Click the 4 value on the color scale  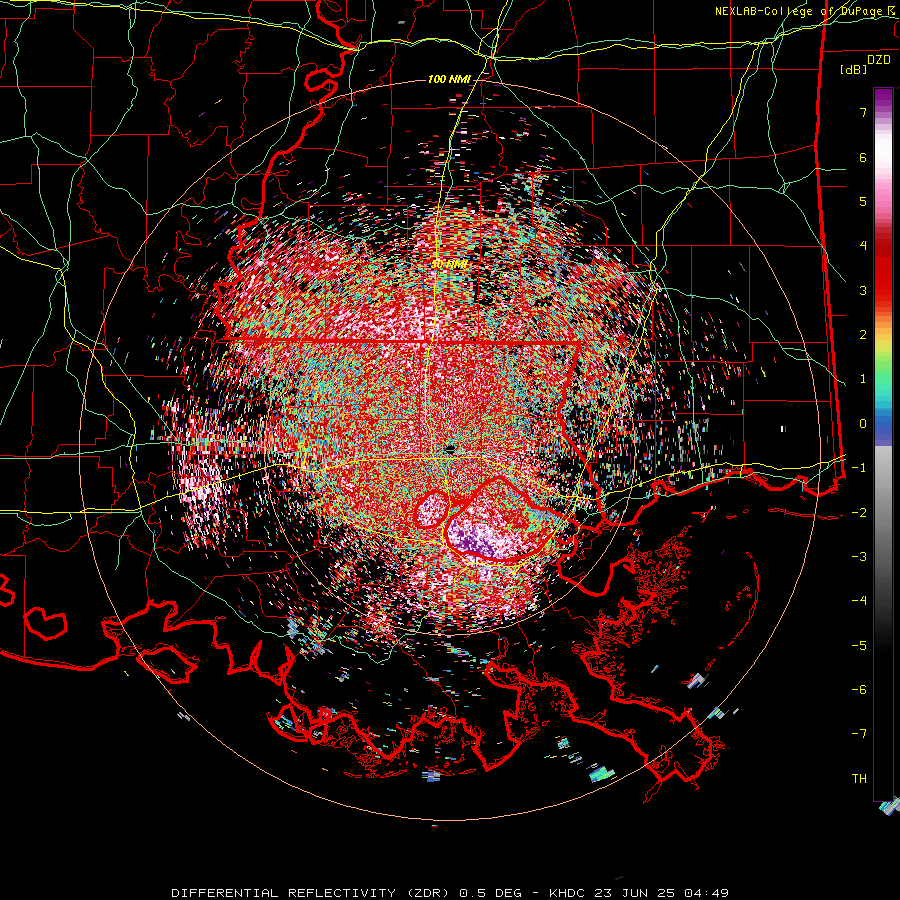tap(863, 246)
